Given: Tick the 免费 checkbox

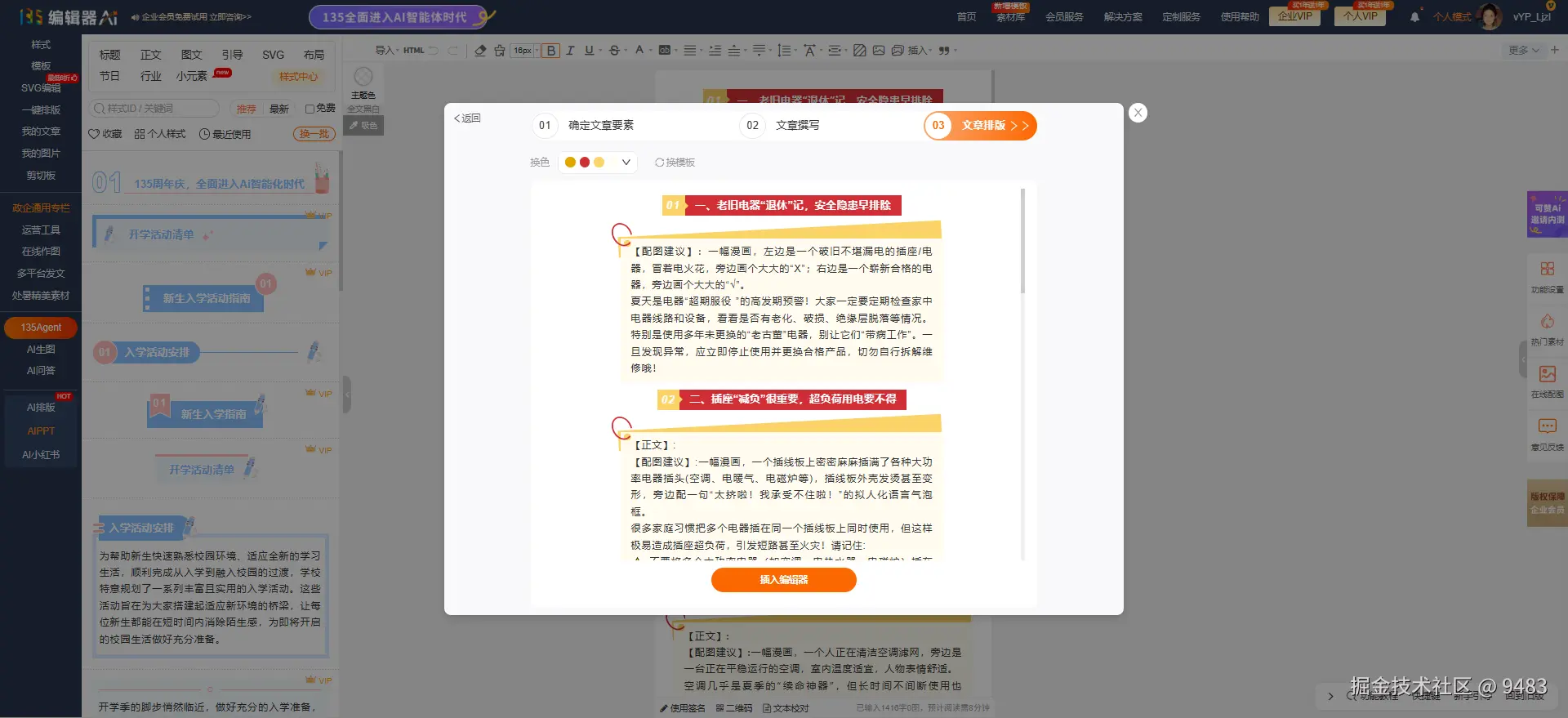Looking at the screenshot, I should (x=310, y=109).
